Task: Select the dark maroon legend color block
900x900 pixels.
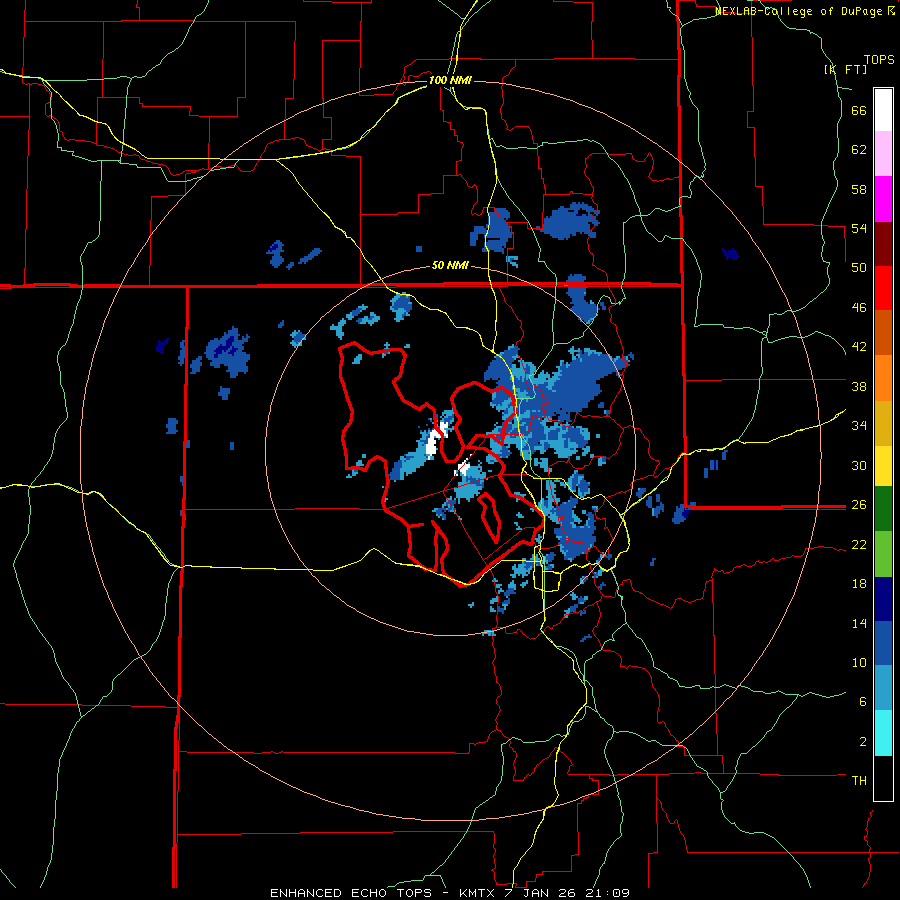Action: pos(883,244)
